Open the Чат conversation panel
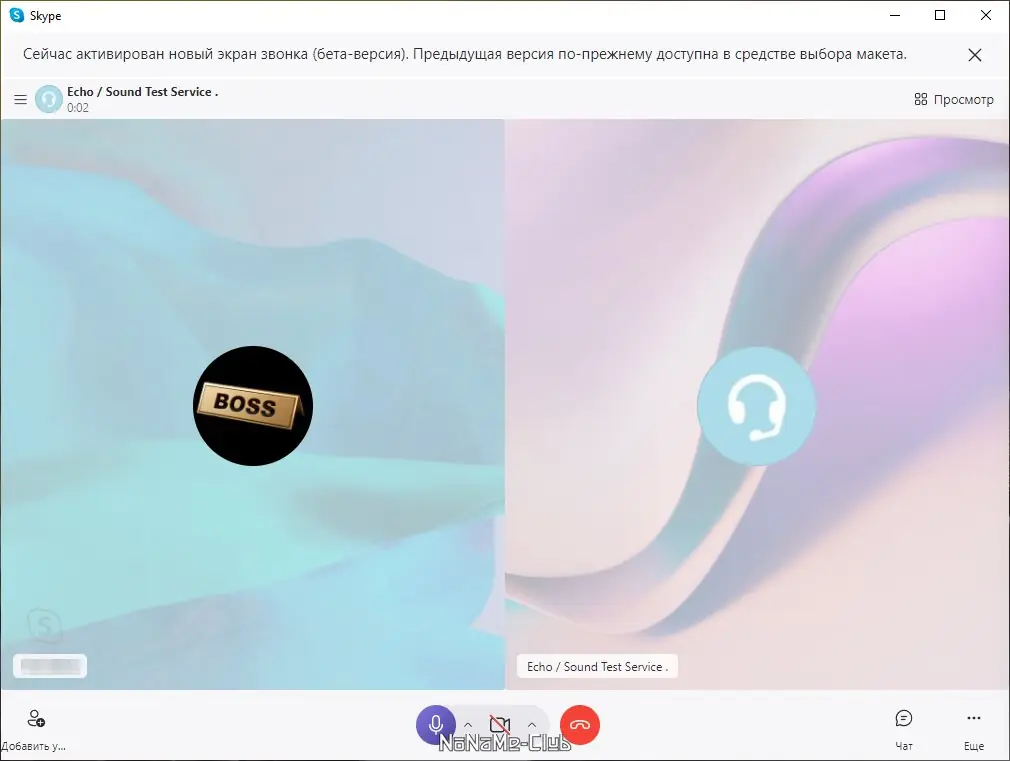The height and width of the screenshot is (761, 1010). pyautogui.click(x=904, y=729)
